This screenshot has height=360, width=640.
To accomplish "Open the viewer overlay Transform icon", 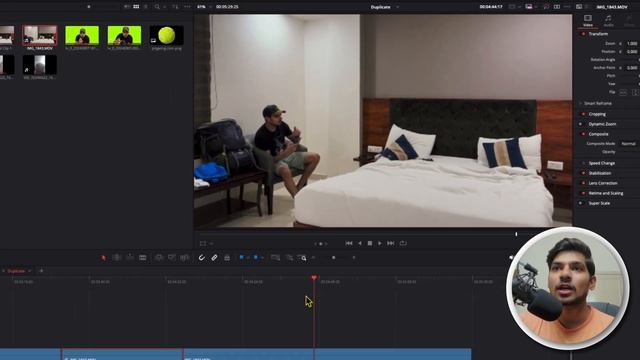I will tap(203, 244).
